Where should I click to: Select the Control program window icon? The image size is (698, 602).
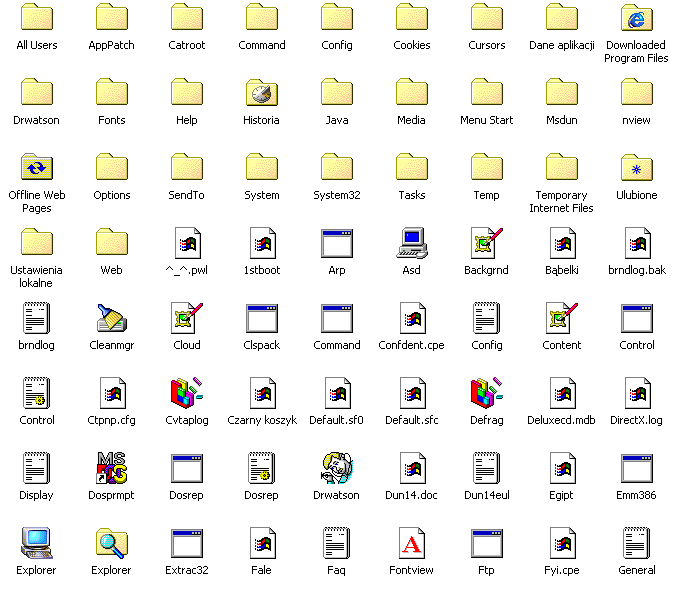(x=637, y=318)
